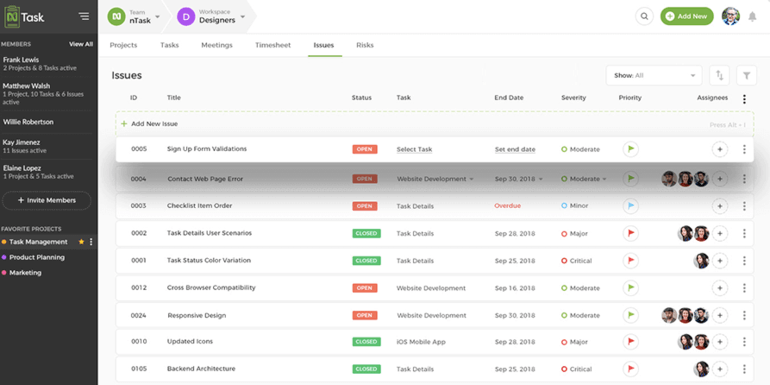Switch to the Risks tab
Screen dimensions: 770x385
click(365, 45)
